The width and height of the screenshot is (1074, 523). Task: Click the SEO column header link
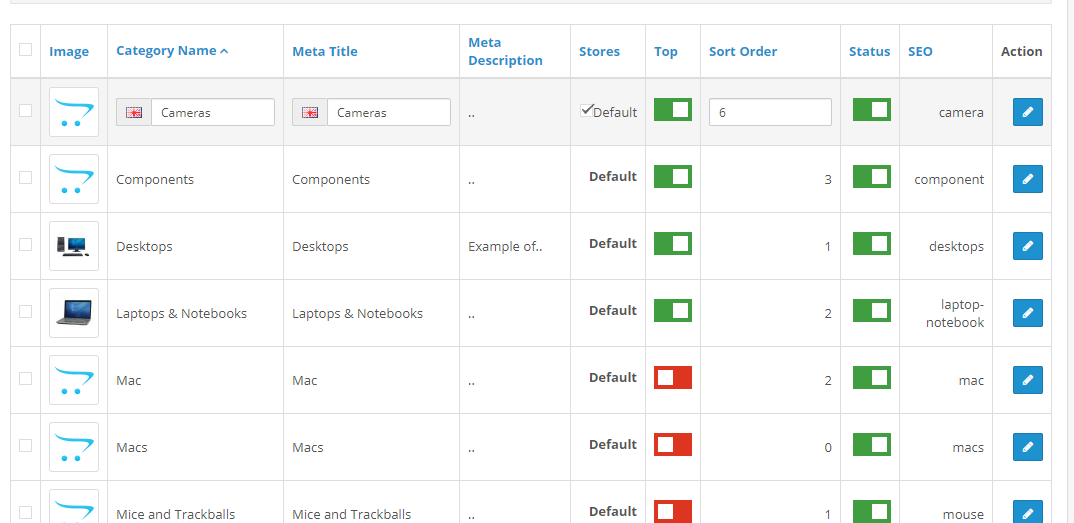click(920, 51)
